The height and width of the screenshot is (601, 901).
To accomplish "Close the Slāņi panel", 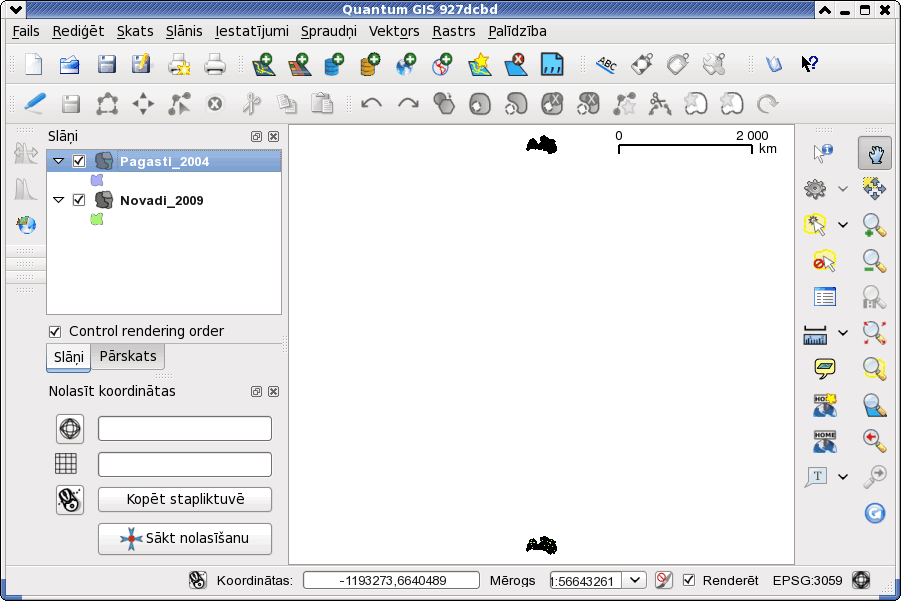I will coord(274,136).
